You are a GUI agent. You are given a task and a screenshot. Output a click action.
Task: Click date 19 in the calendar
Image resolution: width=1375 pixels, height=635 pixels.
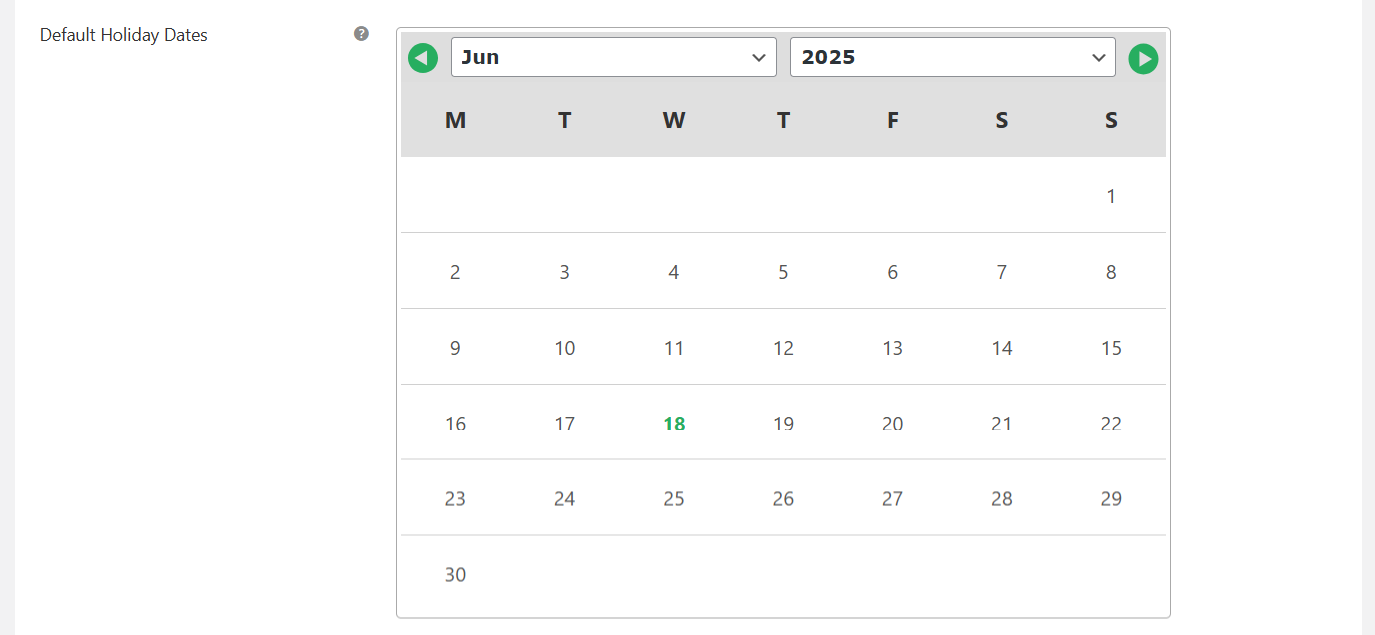click(x=783, y=424)
